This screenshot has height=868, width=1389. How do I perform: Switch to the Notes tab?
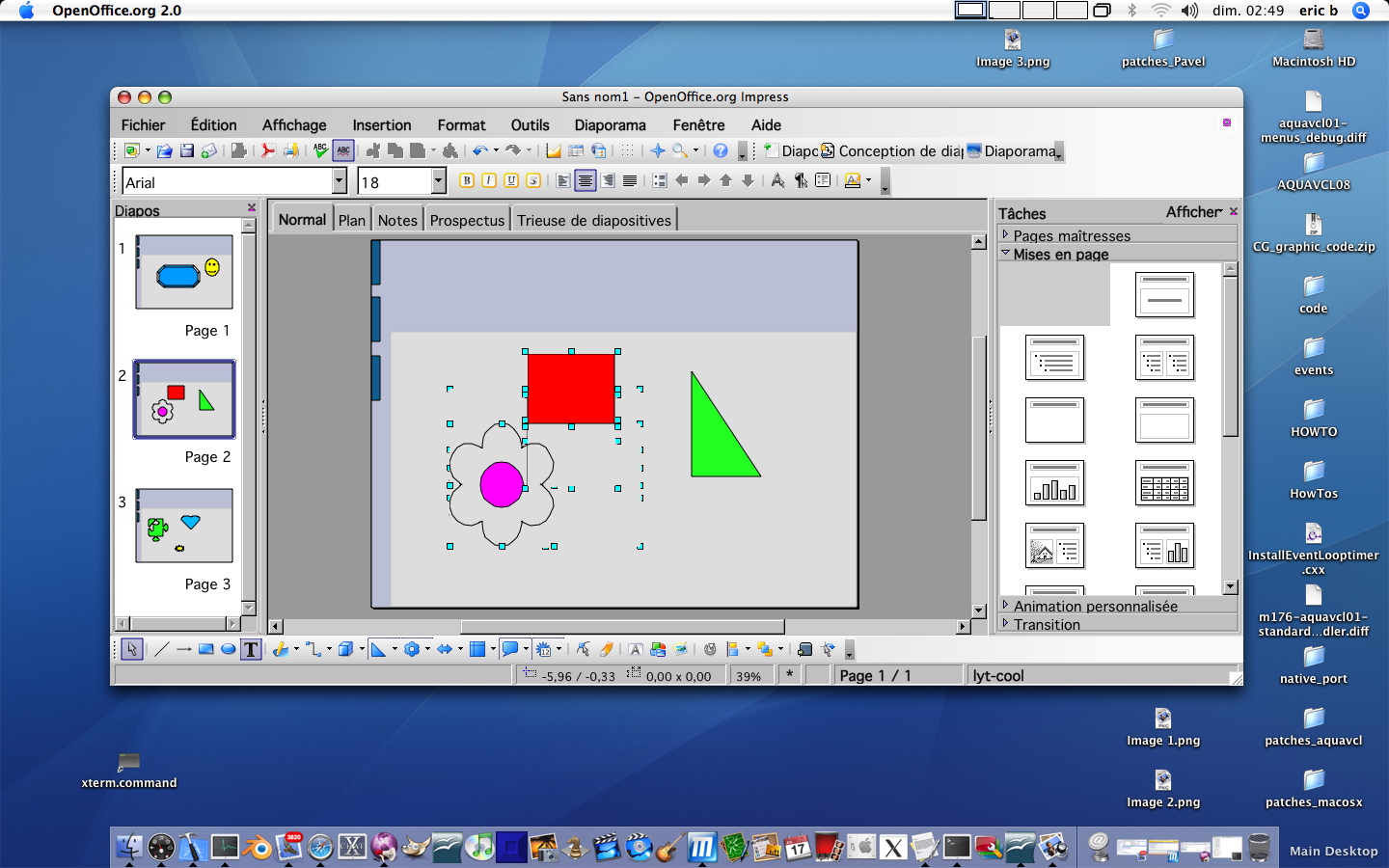pos(397,220)
